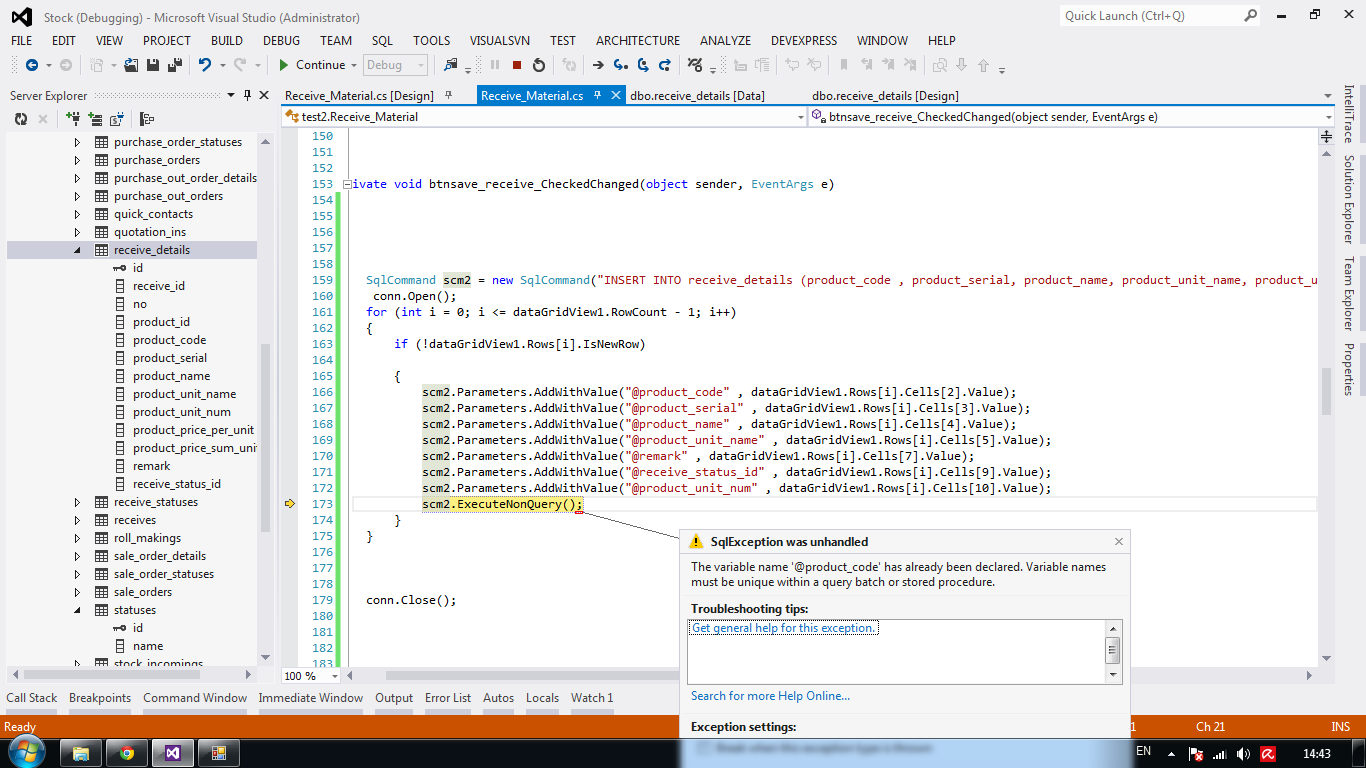Click the Step Into icon
The height and width of the screenshot is (768, 1366).
(620, 65)
